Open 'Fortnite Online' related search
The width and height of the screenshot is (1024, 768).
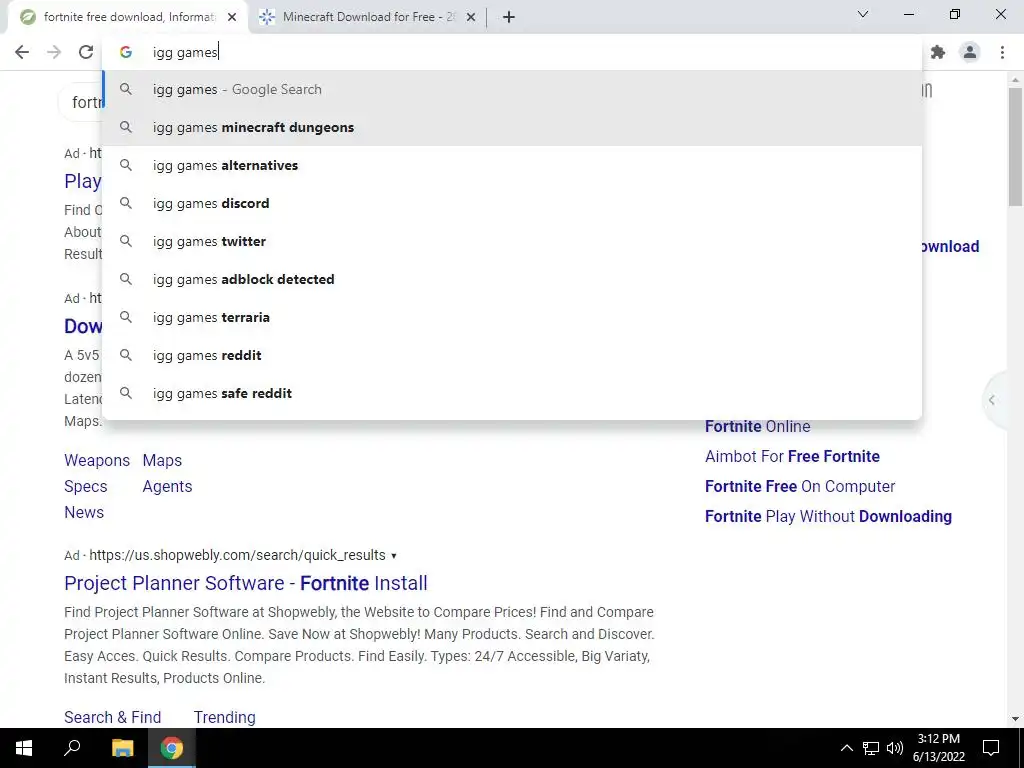coord(758,426)
